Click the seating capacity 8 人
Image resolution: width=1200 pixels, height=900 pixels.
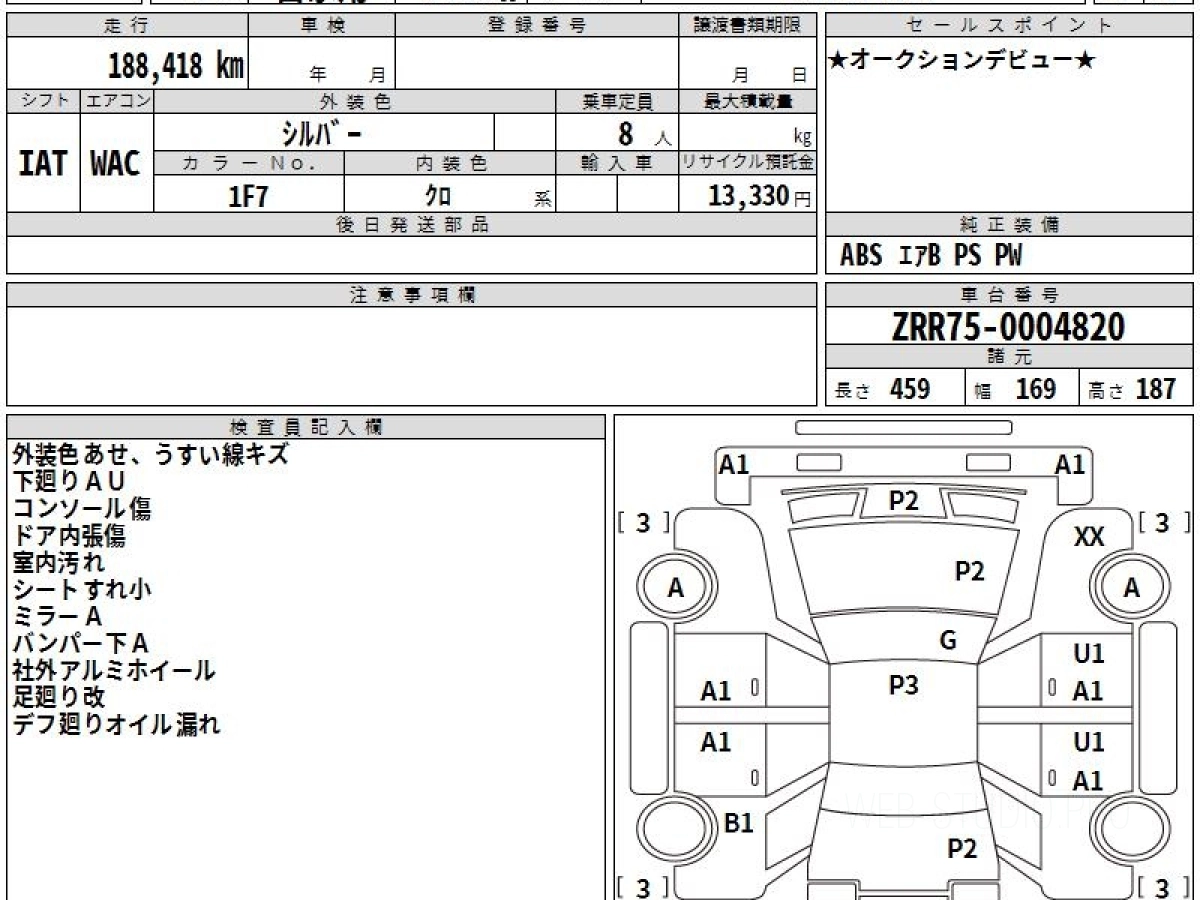click(x=644, y=133)
